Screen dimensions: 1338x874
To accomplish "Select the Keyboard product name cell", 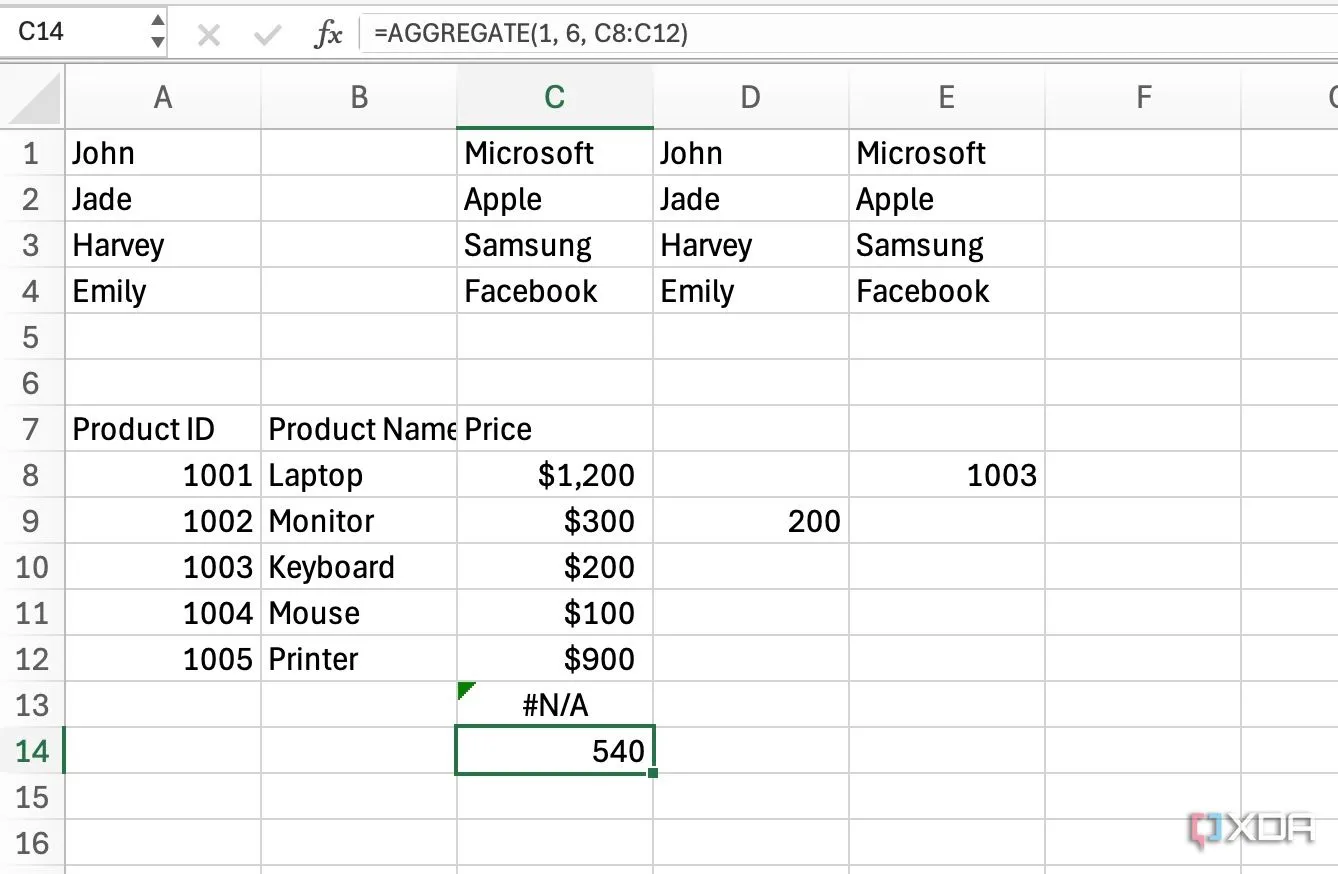I will [358, 567].
